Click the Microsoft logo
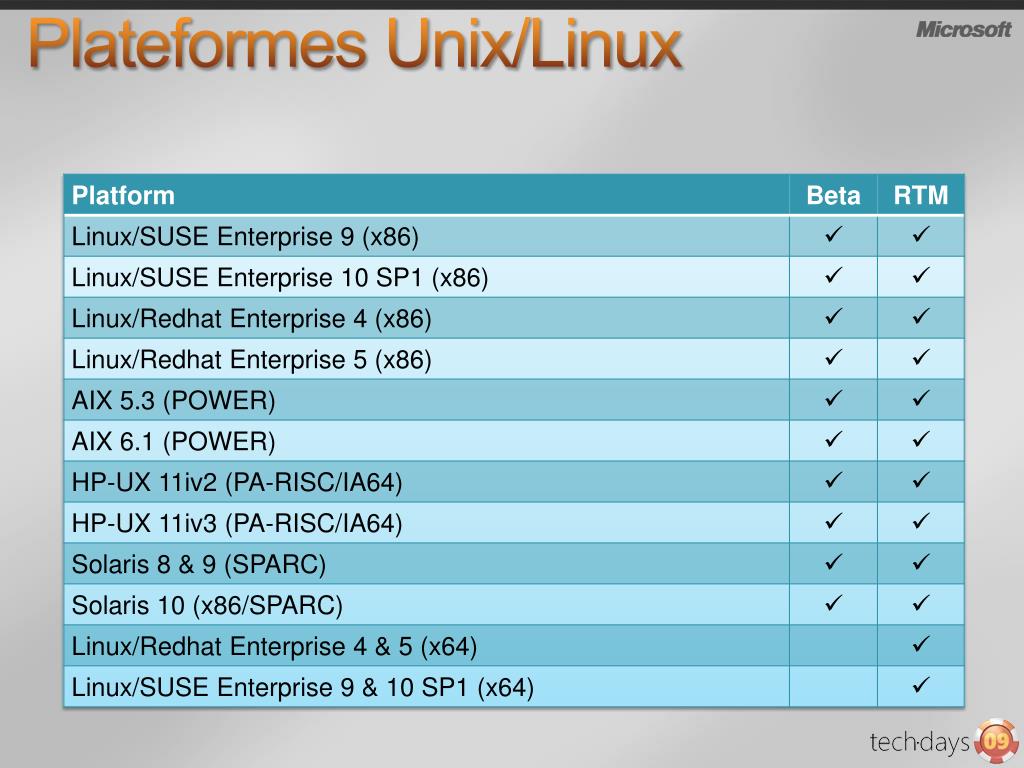 click(963, 29)
